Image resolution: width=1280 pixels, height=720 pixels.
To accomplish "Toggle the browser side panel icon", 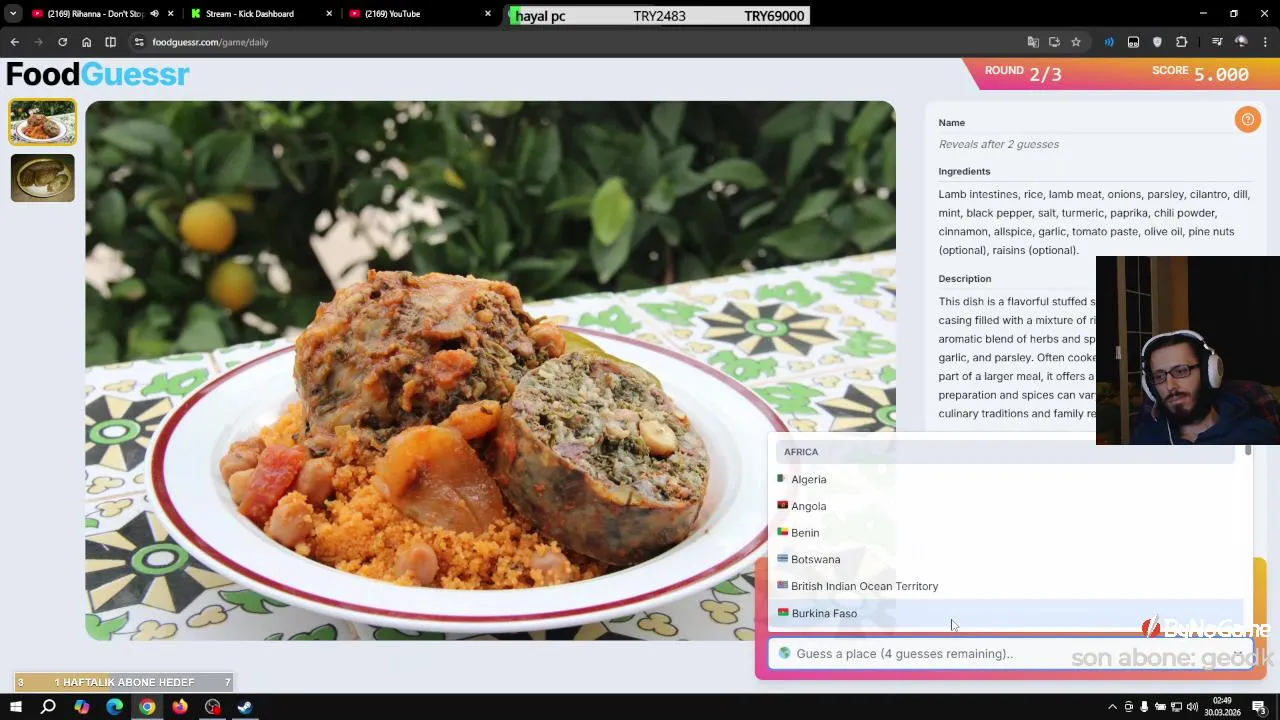I will [110, 42].
